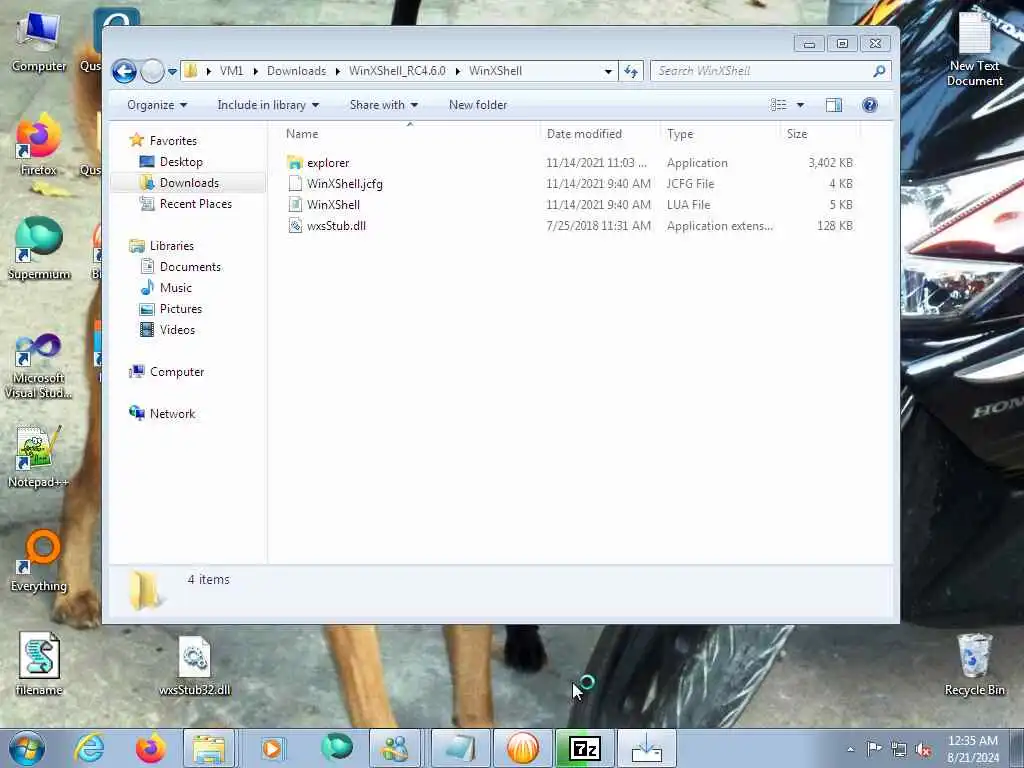Viewport: 1024px width, 768px height.
Task: Click the VM1 breadcrumb in address bar
Action: coord(231,71)
